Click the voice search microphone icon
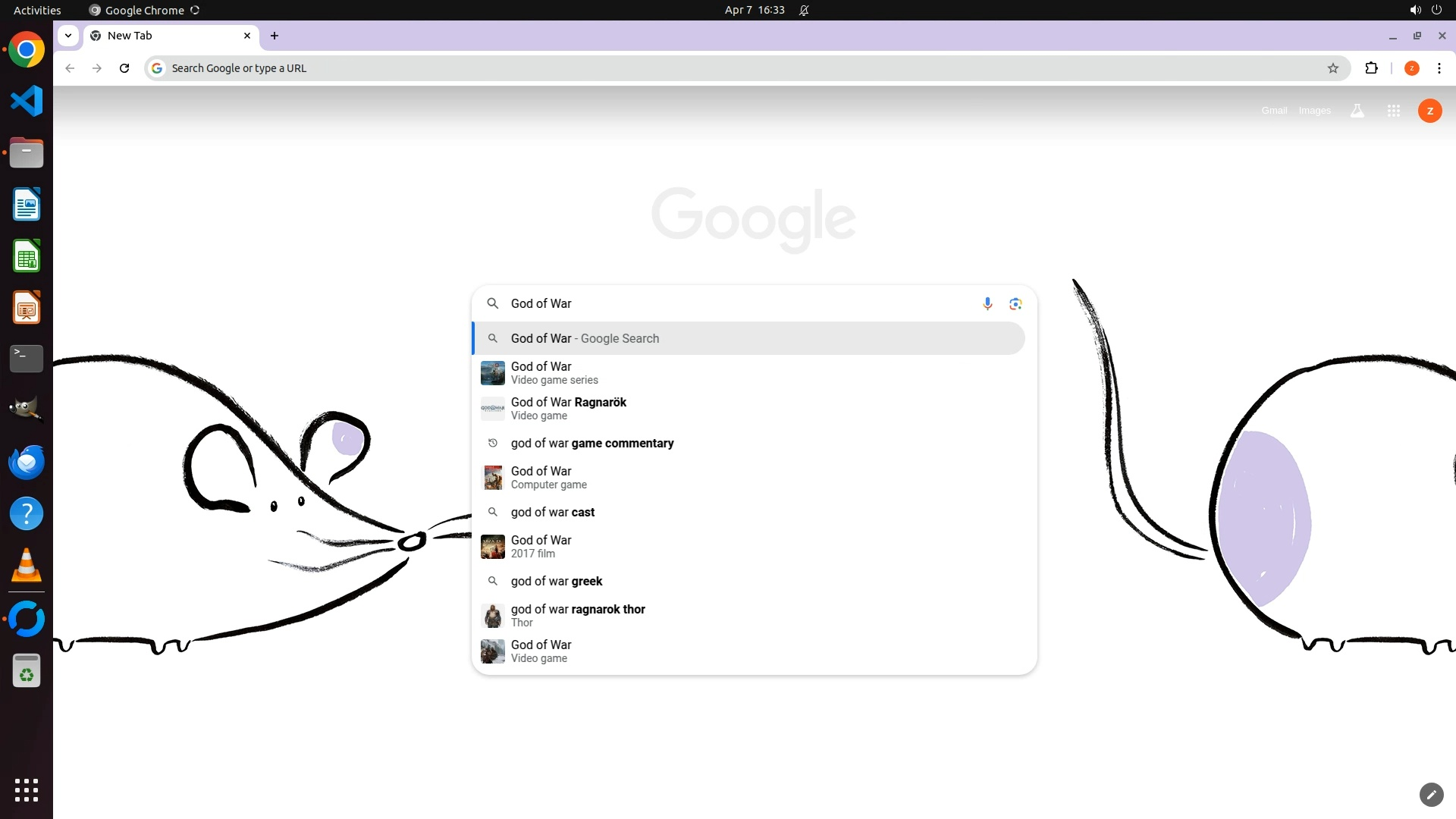1456x819 pixels. tap(987, 303)
